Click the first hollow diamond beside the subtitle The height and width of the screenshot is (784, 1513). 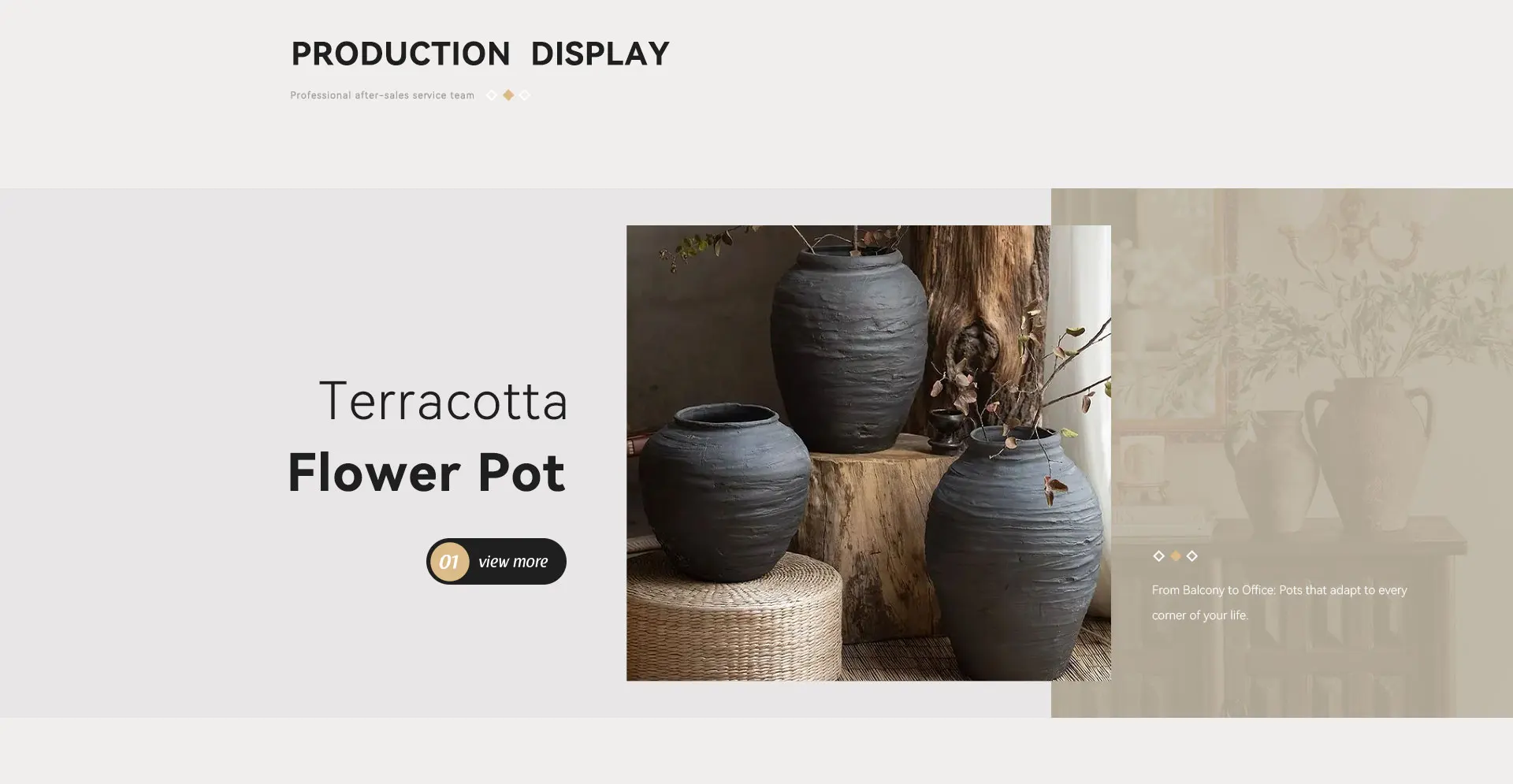point(492,95)
